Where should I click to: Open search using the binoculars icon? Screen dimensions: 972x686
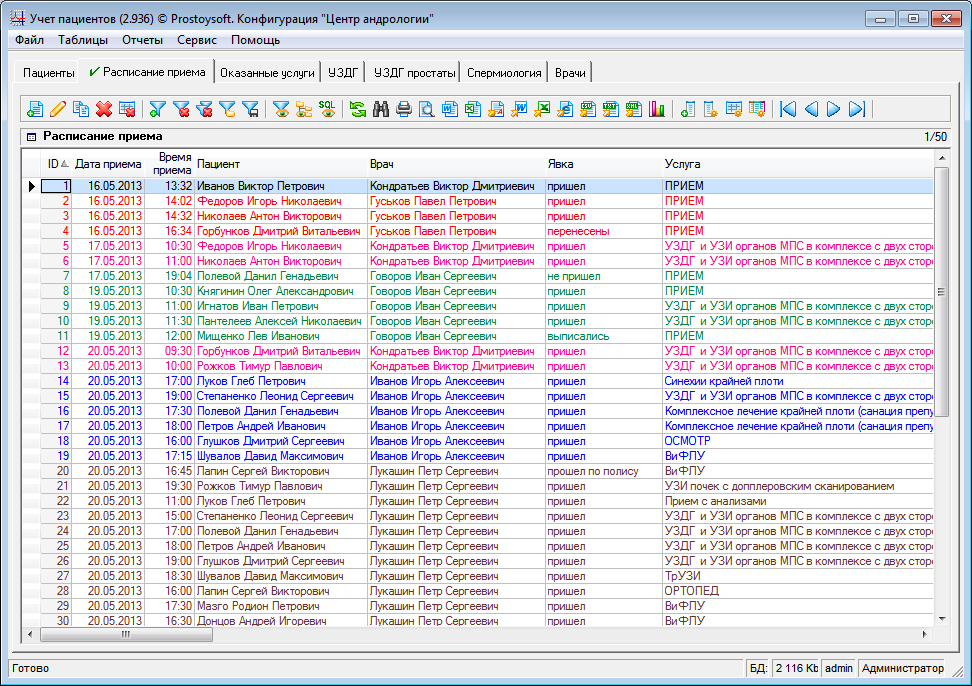pyautogui.click(x=380, y=109)
